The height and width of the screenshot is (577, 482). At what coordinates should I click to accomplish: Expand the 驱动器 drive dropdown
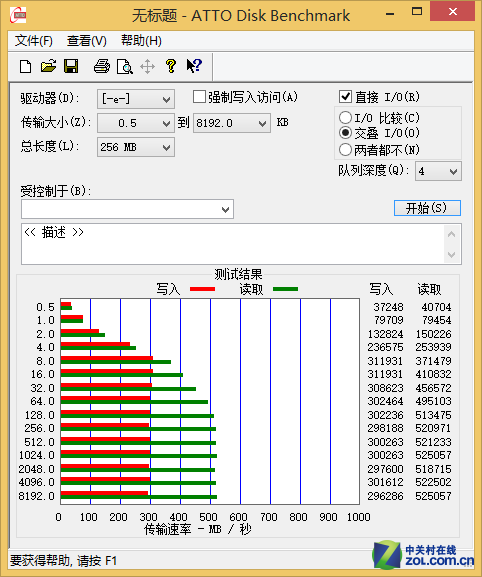(136, 99)
